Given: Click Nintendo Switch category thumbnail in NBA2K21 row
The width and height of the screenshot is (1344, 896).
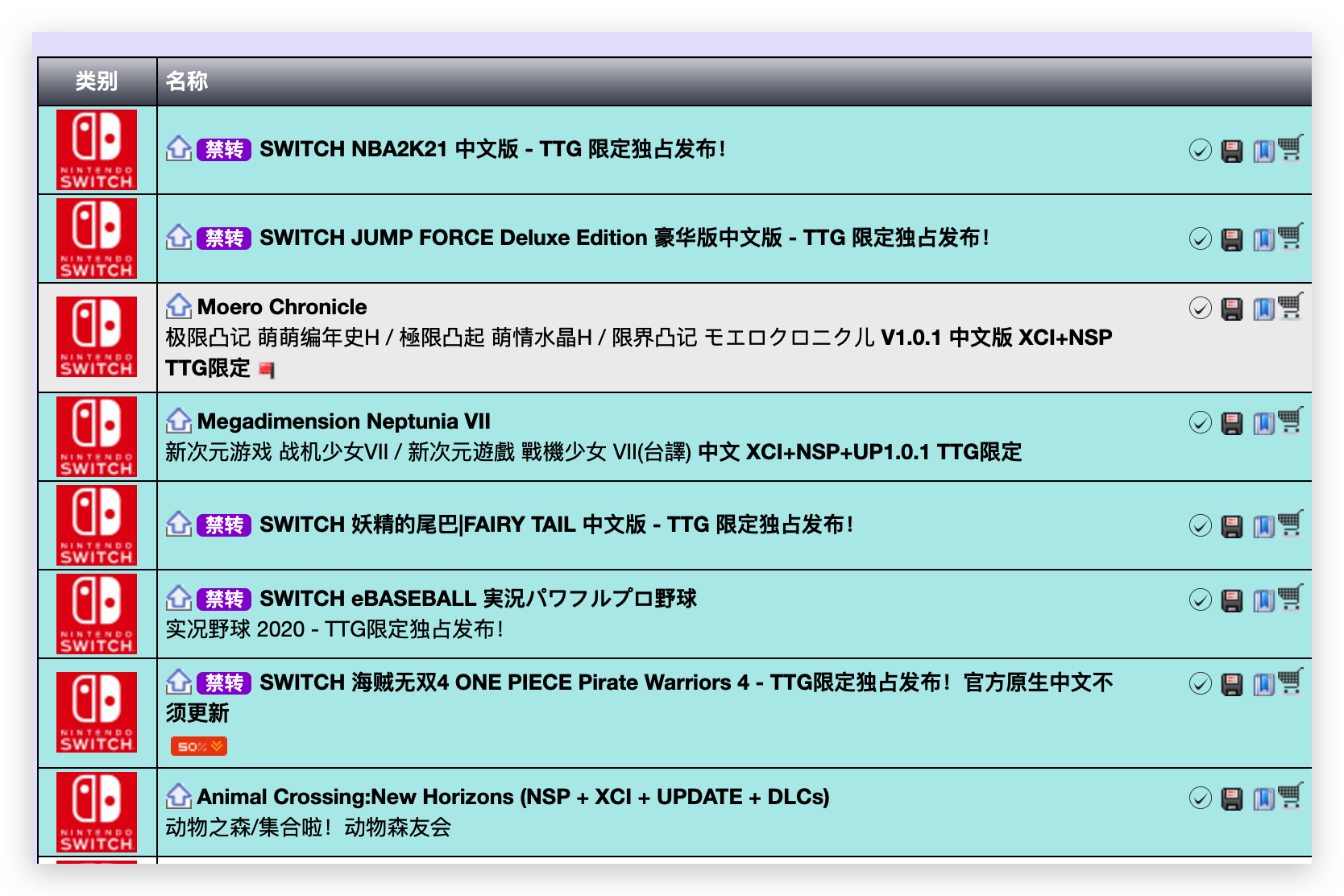Looking at the screenshot, I should [x=97, y=150].
